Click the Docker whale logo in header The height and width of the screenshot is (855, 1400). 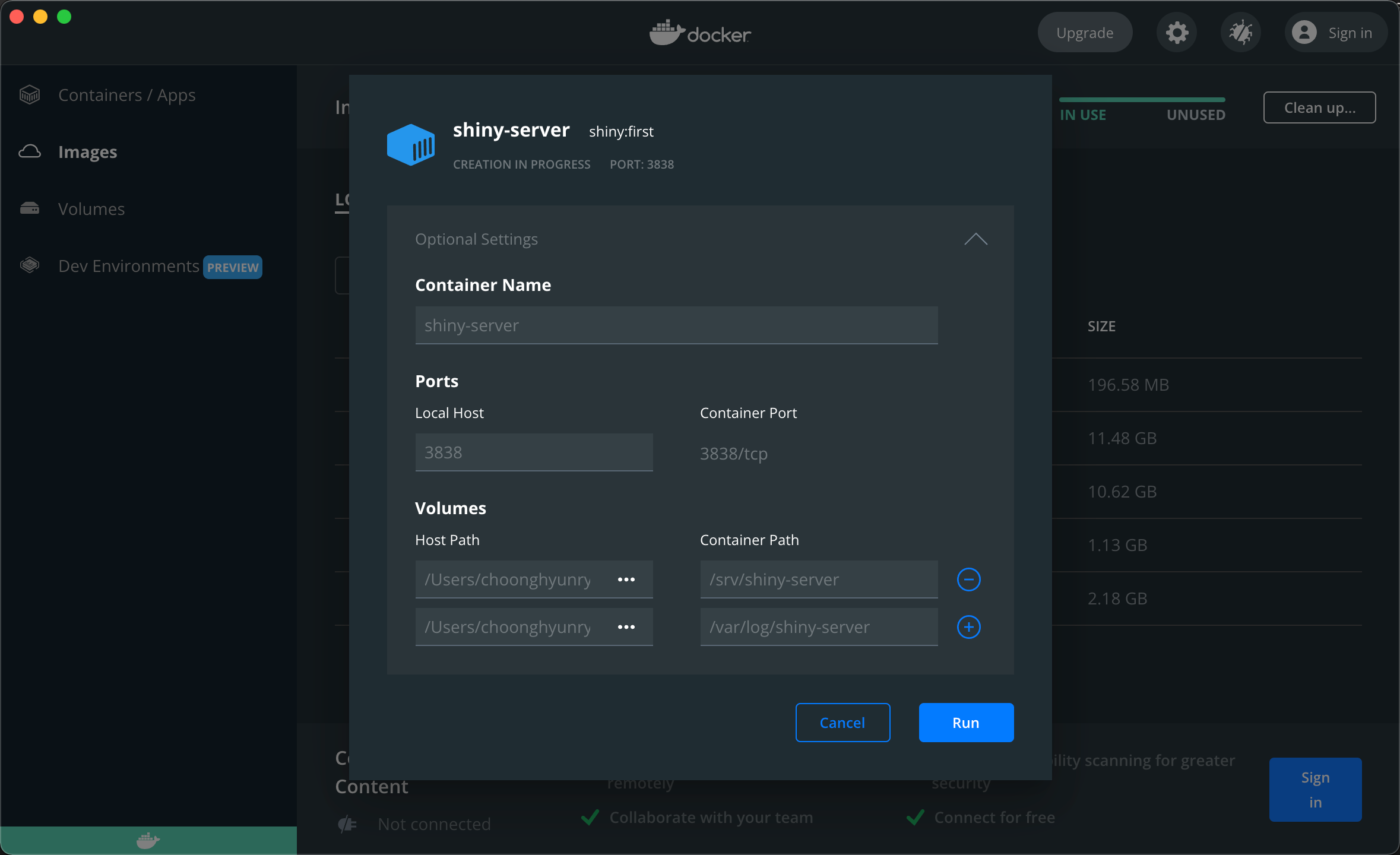(x=700, y=33)
